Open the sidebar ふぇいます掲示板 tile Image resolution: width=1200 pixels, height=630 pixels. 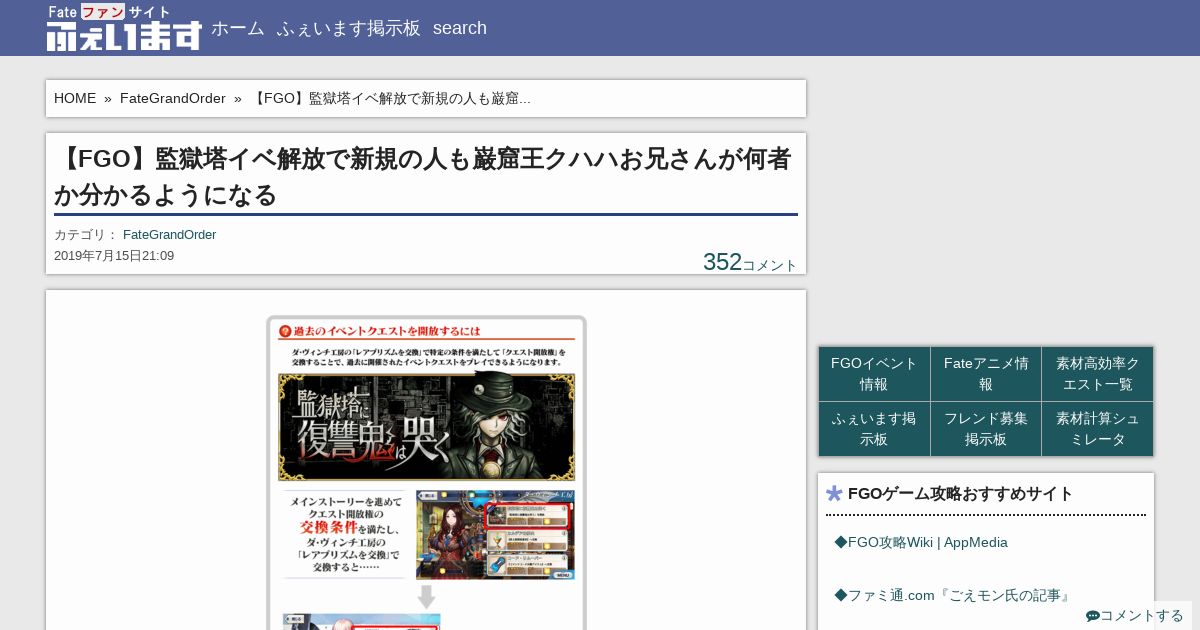(874, 429)
